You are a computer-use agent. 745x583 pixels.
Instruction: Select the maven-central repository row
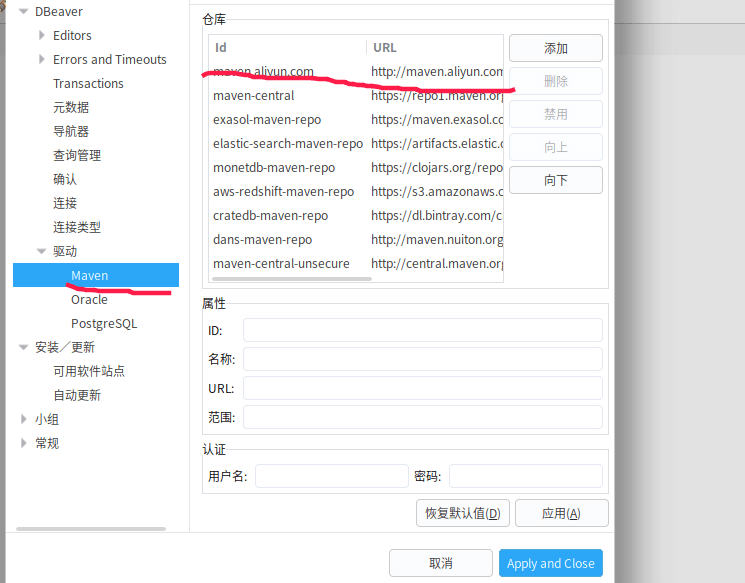point(254,96)
